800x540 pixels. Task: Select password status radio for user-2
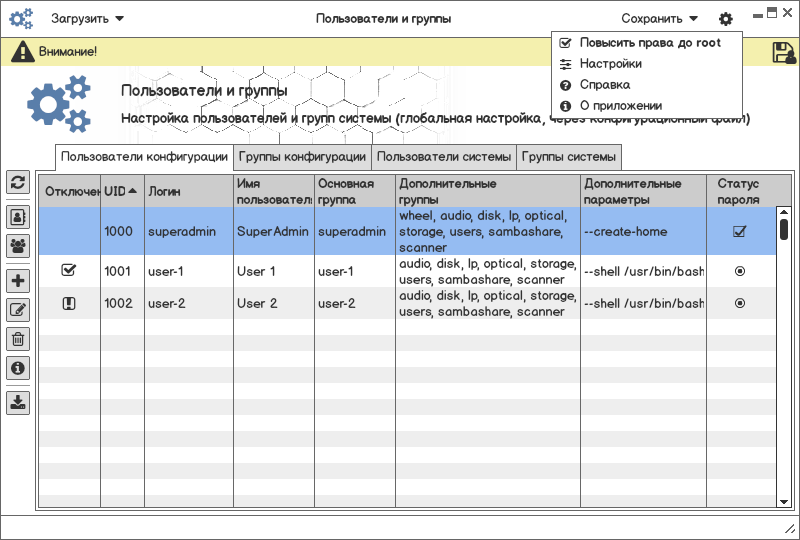(x=739, y=303)
